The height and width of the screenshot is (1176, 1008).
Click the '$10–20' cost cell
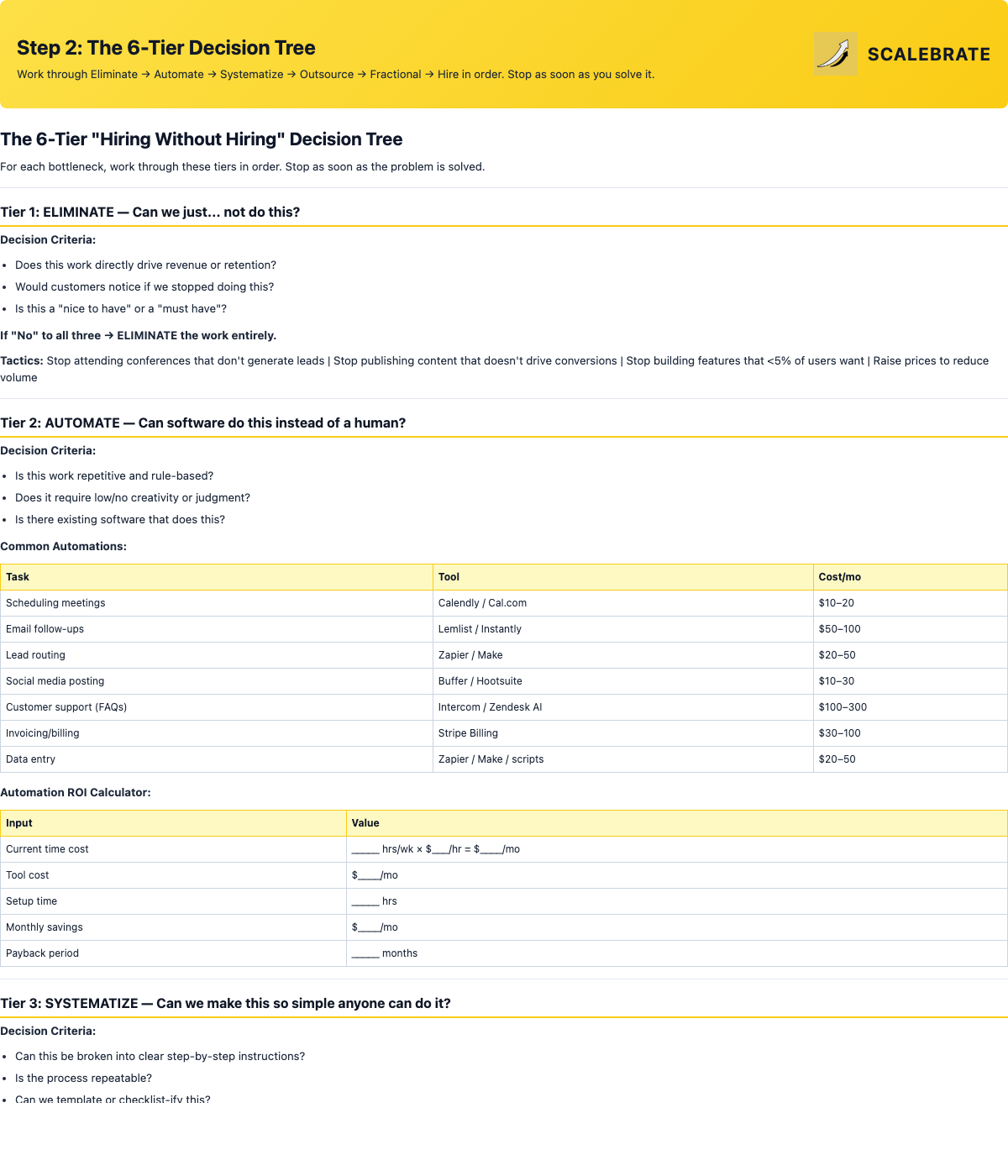[x=910, y=603]
